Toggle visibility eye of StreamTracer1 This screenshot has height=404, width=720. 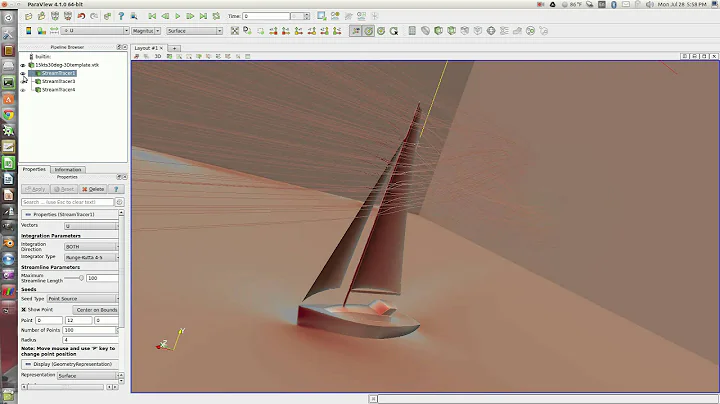pos(23,73)
